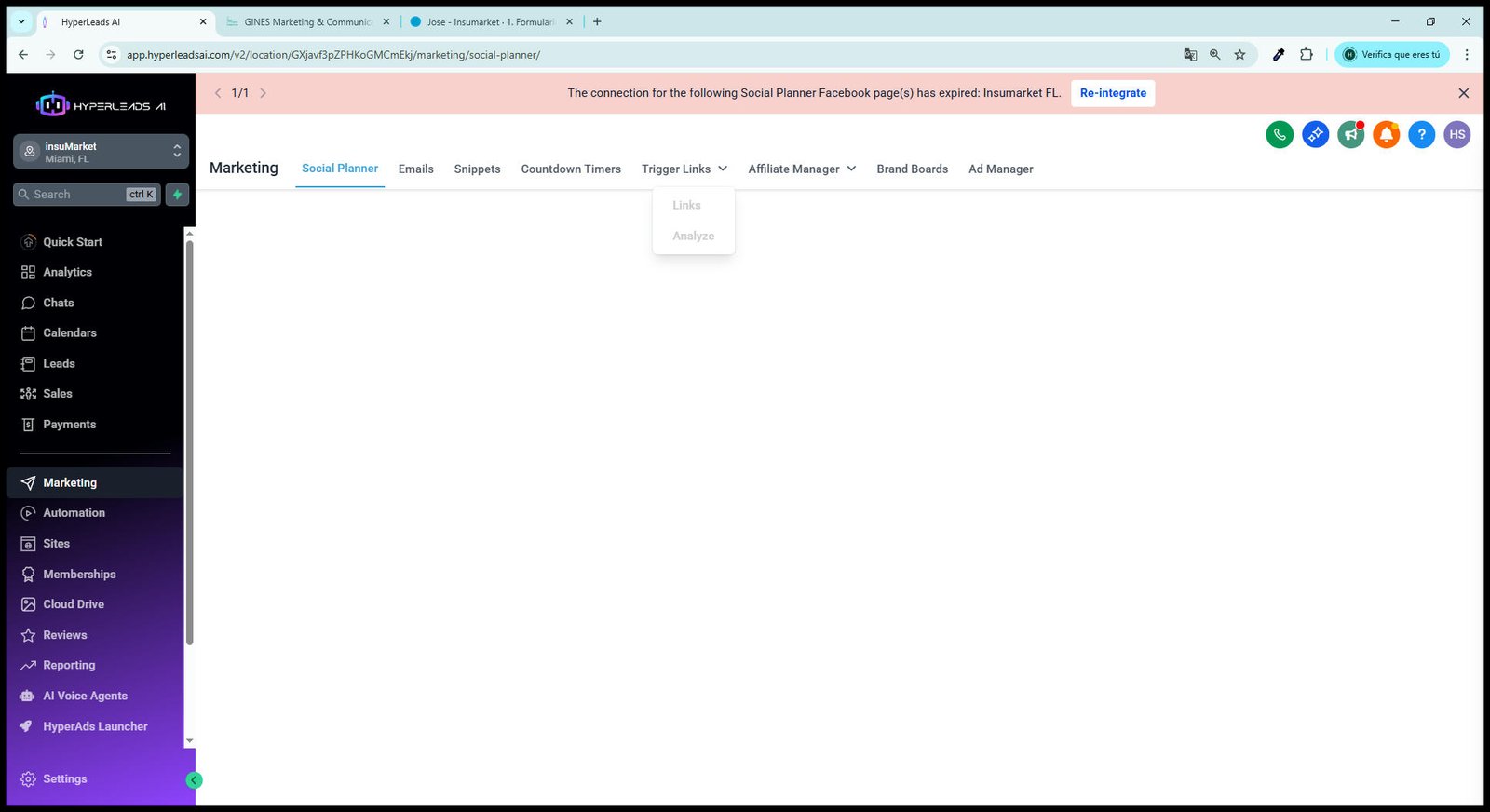Viewport: 1490px width, 812px height.
Task: Expand the Affiliate Manager dropdown
Action: [x=802, y=169]
